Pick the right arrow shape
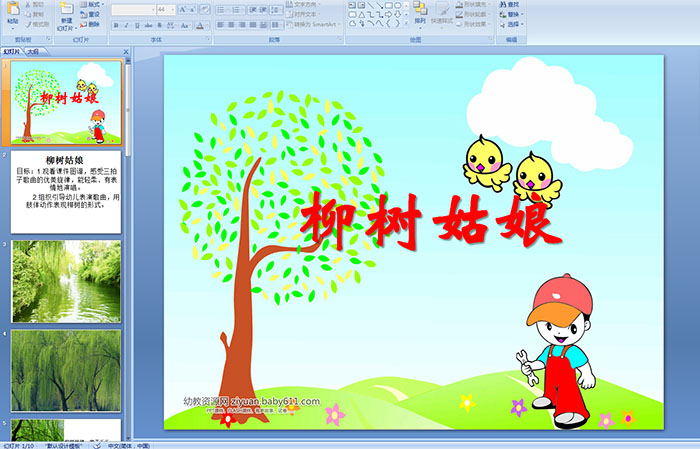 pyautogui.click(x=388, y=15)
